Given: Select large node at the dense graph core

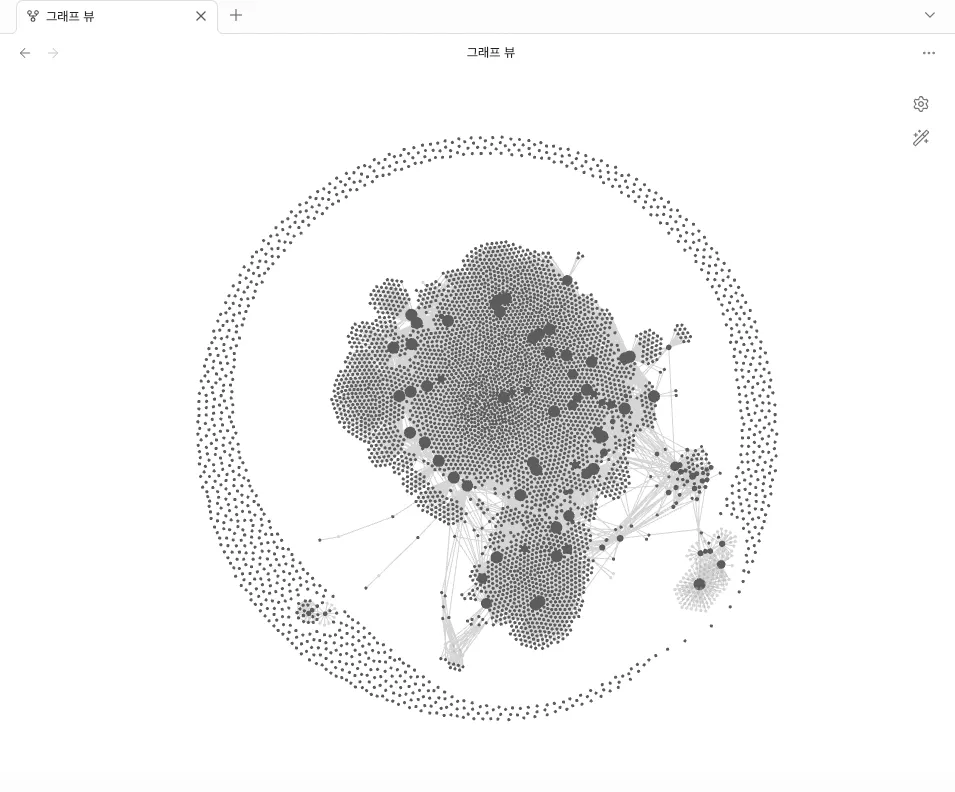Looking at the screenshot, I should point(504,398).
